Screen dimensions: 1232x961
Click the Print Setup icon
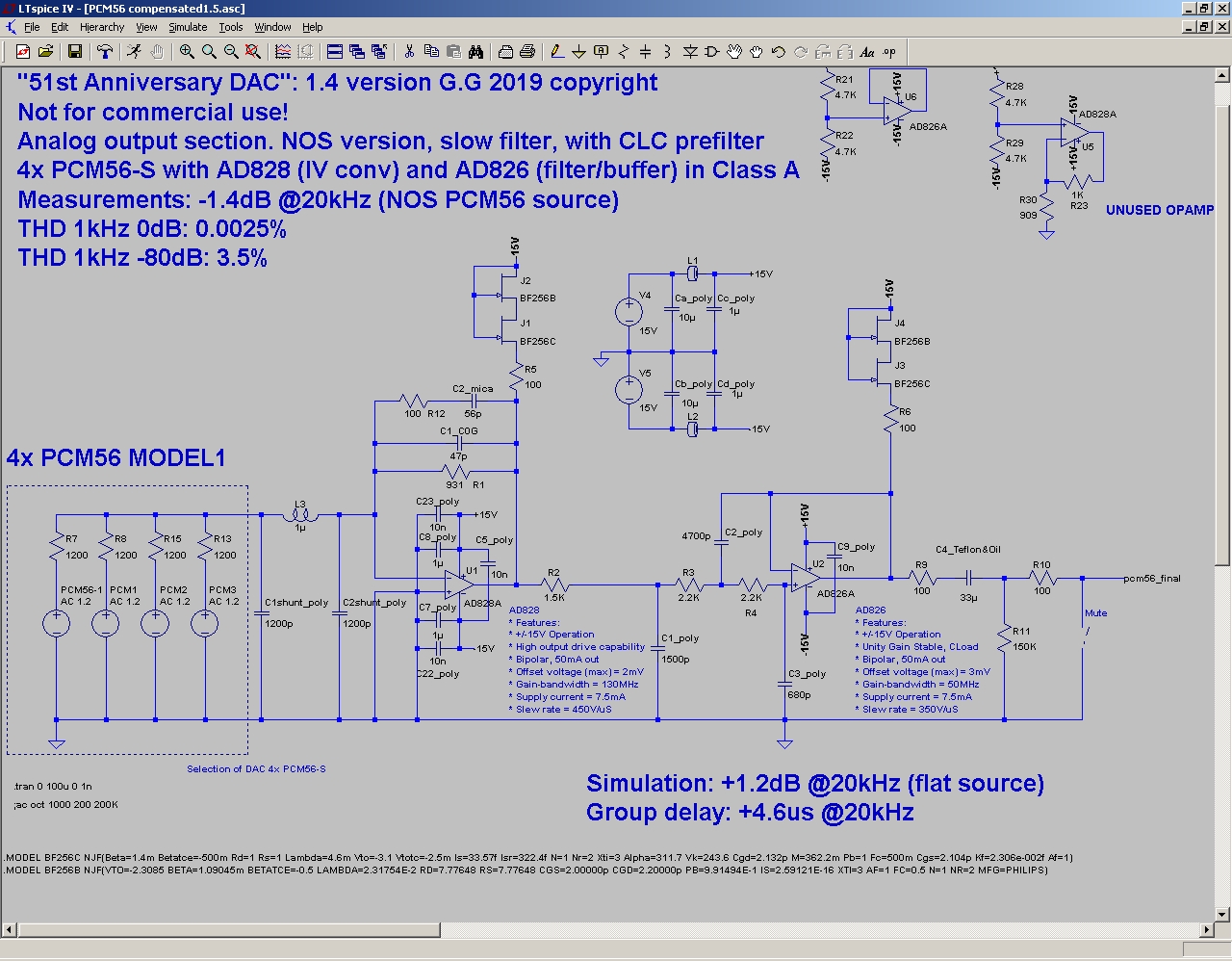pyautogui.click(x=505, y=51)
